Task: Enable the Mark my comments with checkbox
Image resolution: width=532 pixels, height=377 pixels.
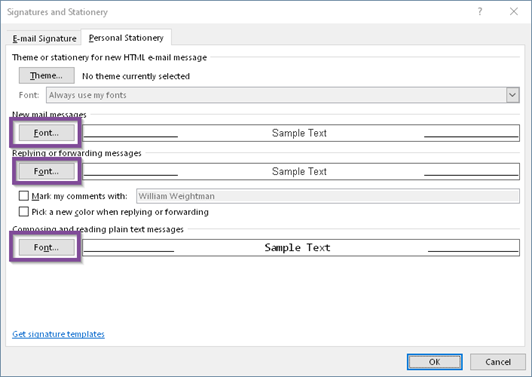Action: (x=24, y=196)
